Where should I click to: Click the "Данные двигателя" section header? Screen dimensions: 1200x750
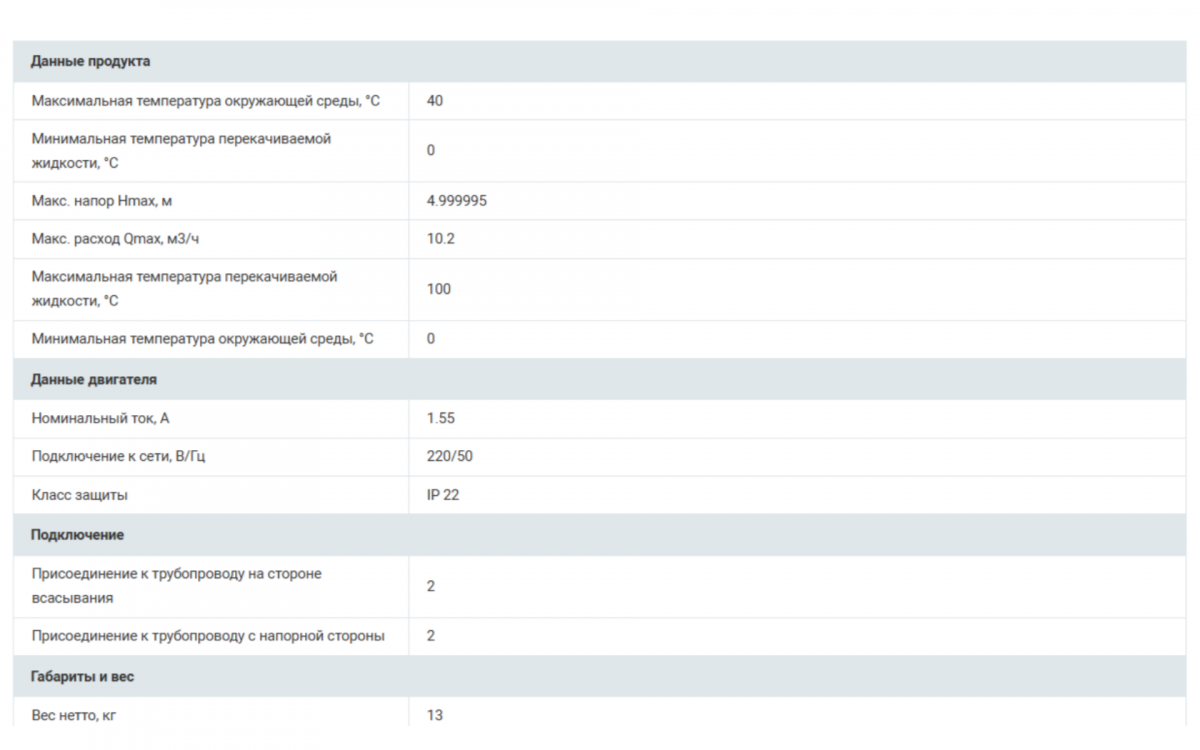pos(94,380)
